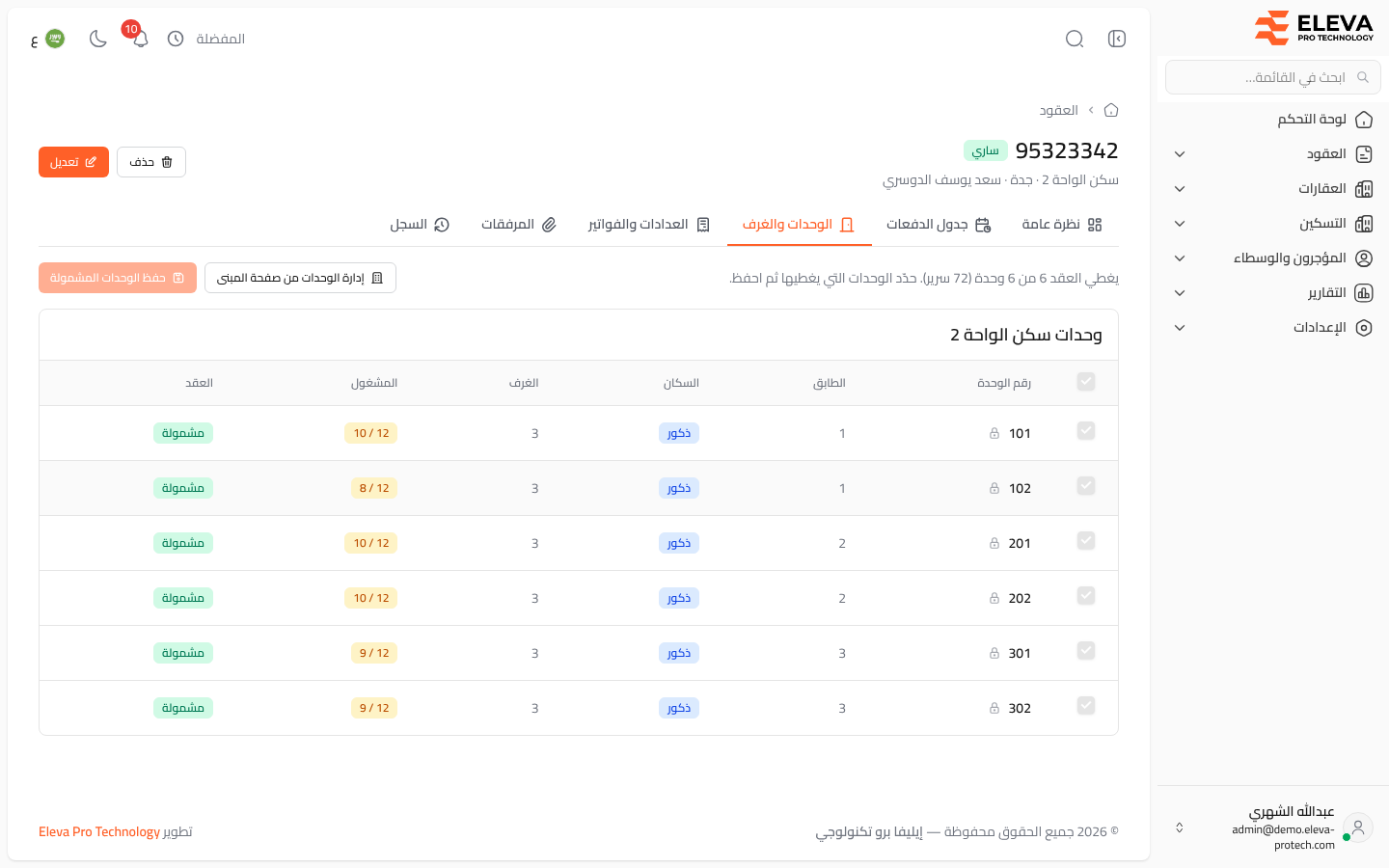Expand the المؤجرون والوسطاء menu chevron

point(1180,258)
